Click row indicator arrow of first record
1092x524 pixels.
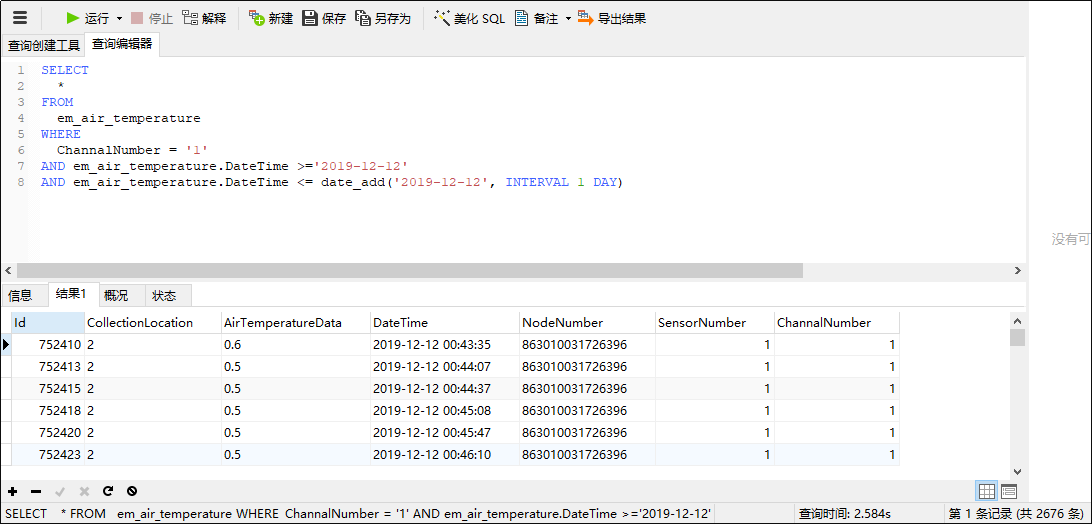[6, 344]
